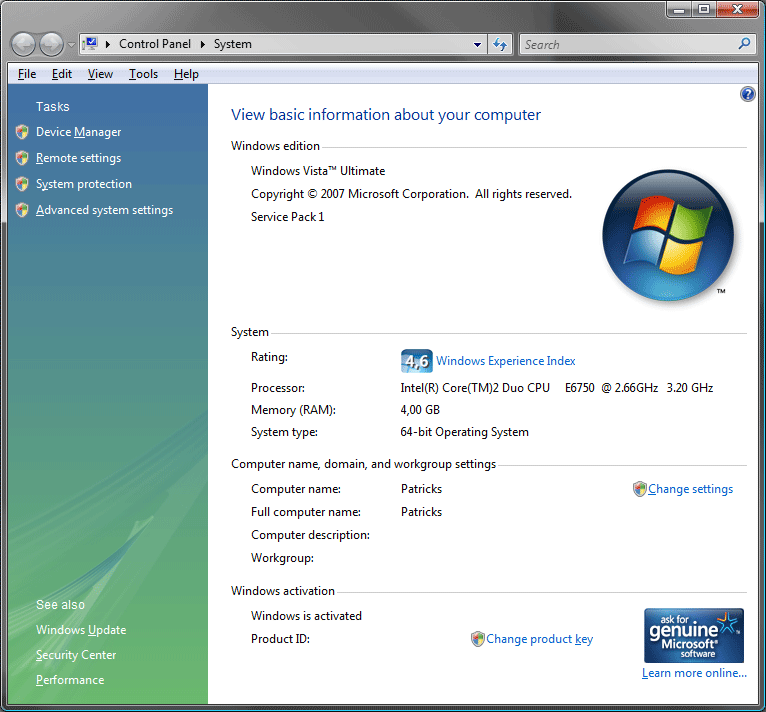This screenshot has width=766, height=712.
Task: Minimize the System window
Action: pos(679,9)
